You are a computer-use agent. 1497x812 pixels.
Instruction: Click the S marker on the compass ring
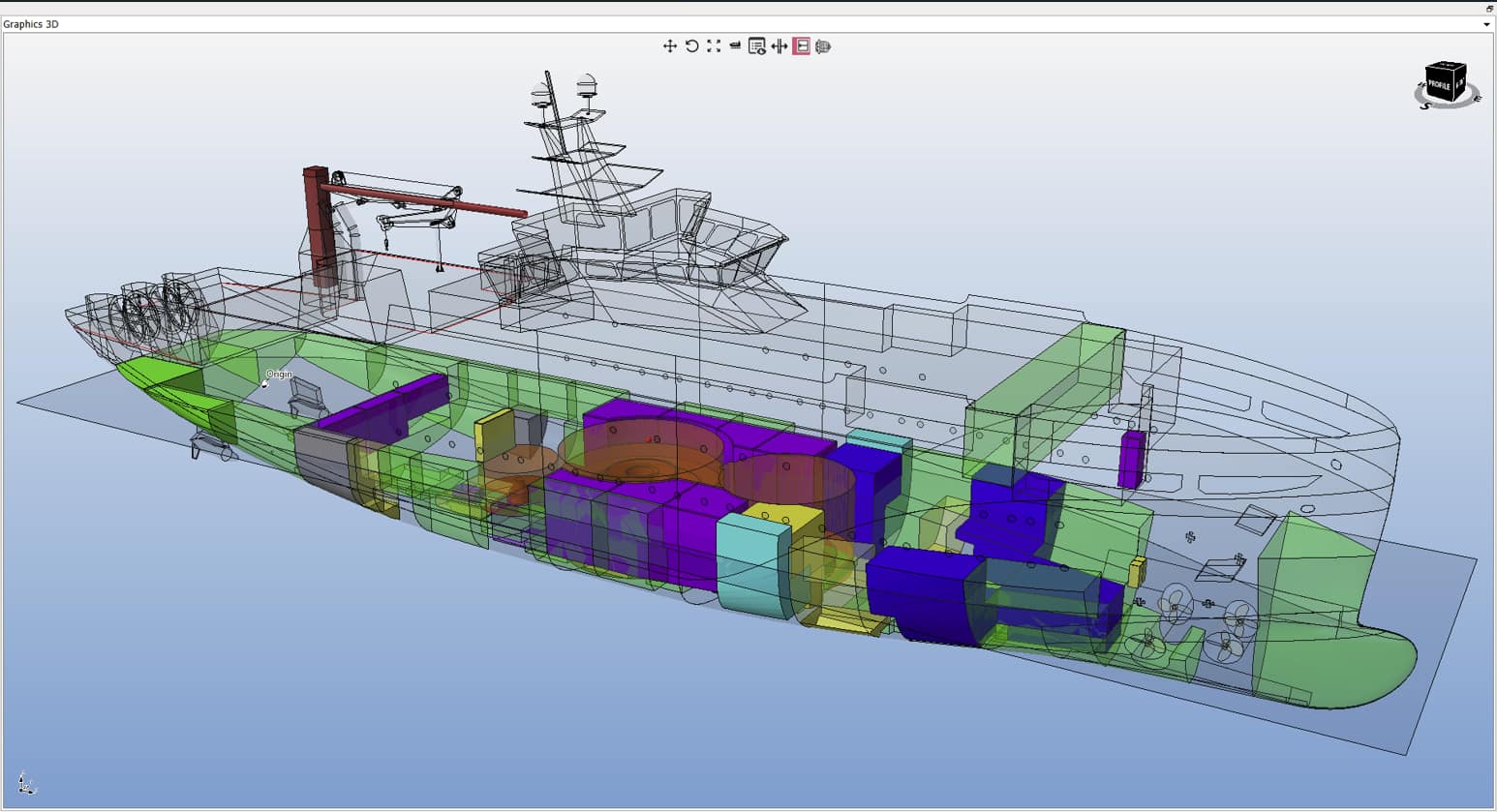pos(1426,105)
